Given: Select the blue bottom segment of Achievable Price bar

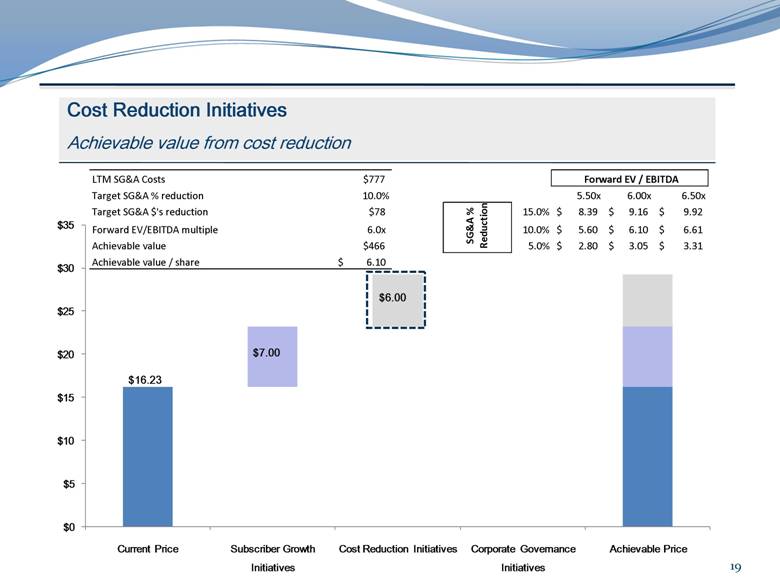Looking at the screenshot, I should (647, 455).
